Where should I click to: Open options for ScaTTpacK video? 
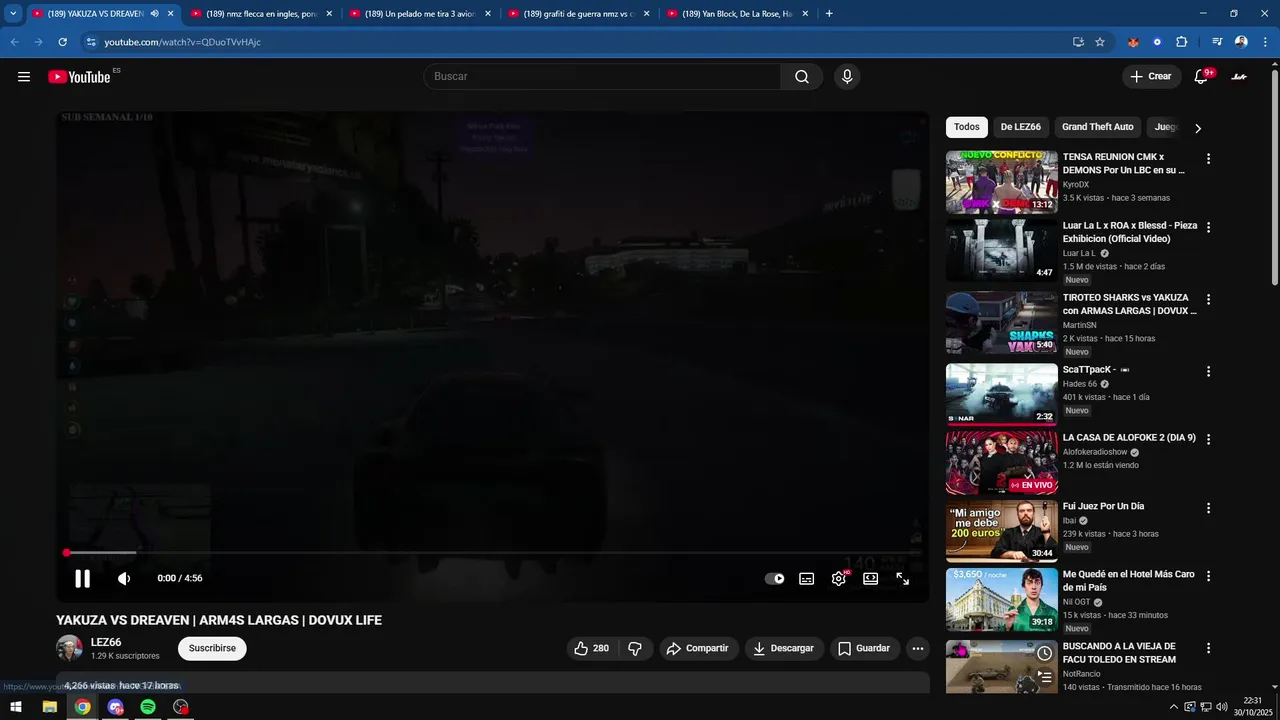point(1208,372)
